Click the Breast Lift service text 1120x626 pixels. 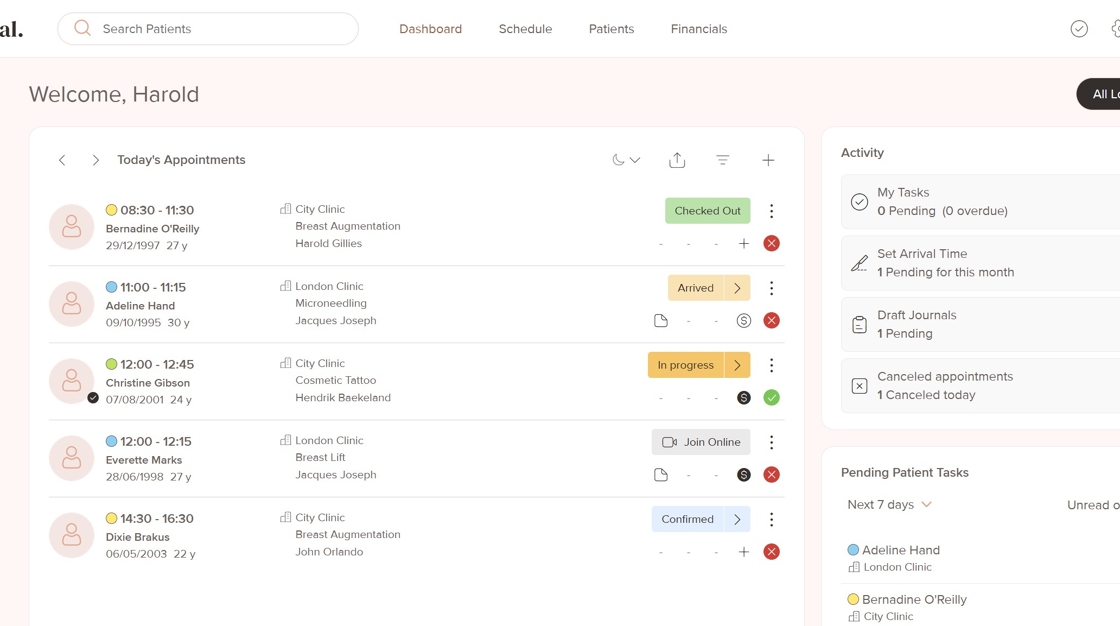[x=320, y=457]
